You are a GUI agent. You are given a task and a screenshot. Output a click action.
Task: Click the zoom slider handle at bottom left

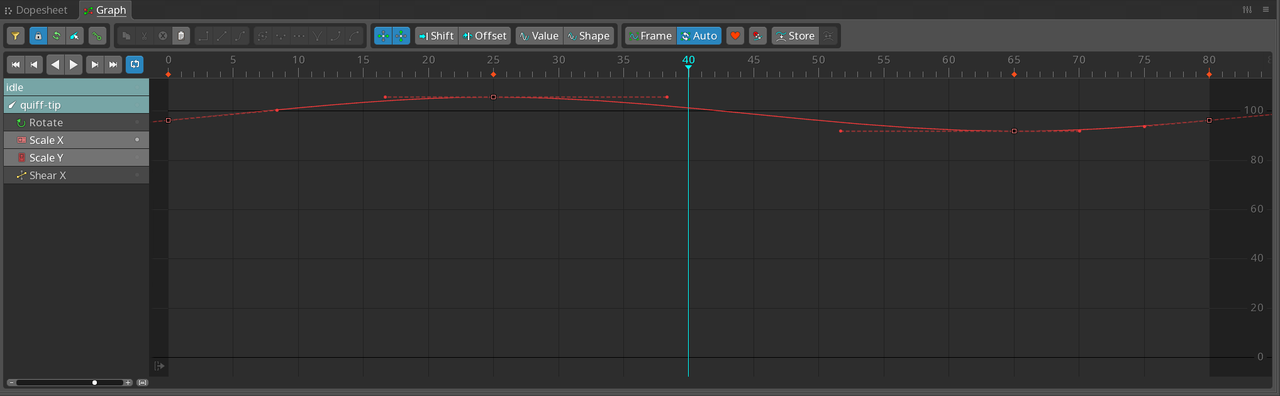point(94,382)
